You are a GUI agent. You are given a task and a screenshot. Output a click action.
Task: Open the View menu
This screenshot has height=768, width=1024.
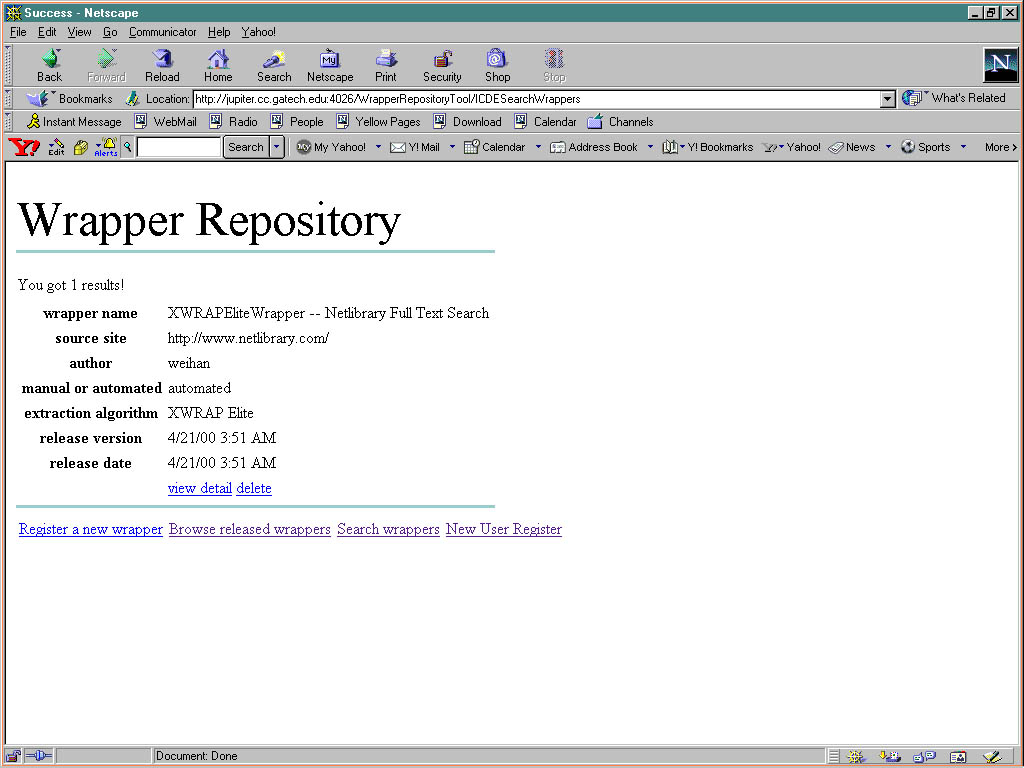(79, 32)
